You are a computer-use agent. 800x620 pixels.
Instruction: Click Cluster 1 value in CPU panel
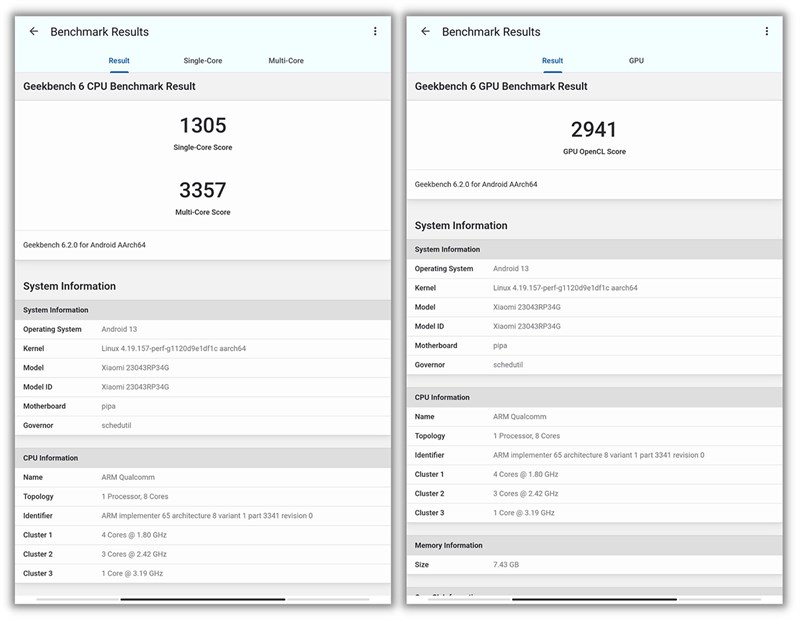(134, 535)
